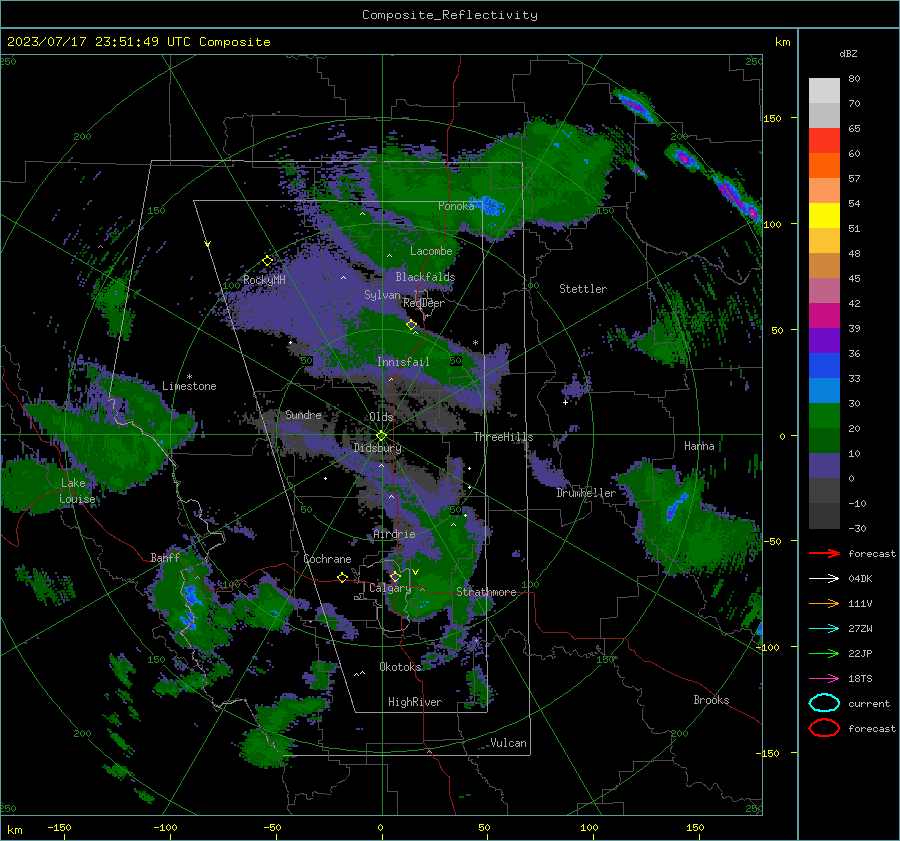Click the yellow radar site marker near Didsbury
The image size is (900, 841).
pyautogui.click(x=381, y=436)
